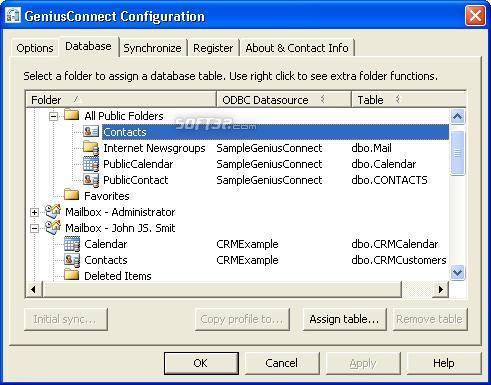Sort by the Table column header
The image size is (491, 385).
click(x=408, y=100)
